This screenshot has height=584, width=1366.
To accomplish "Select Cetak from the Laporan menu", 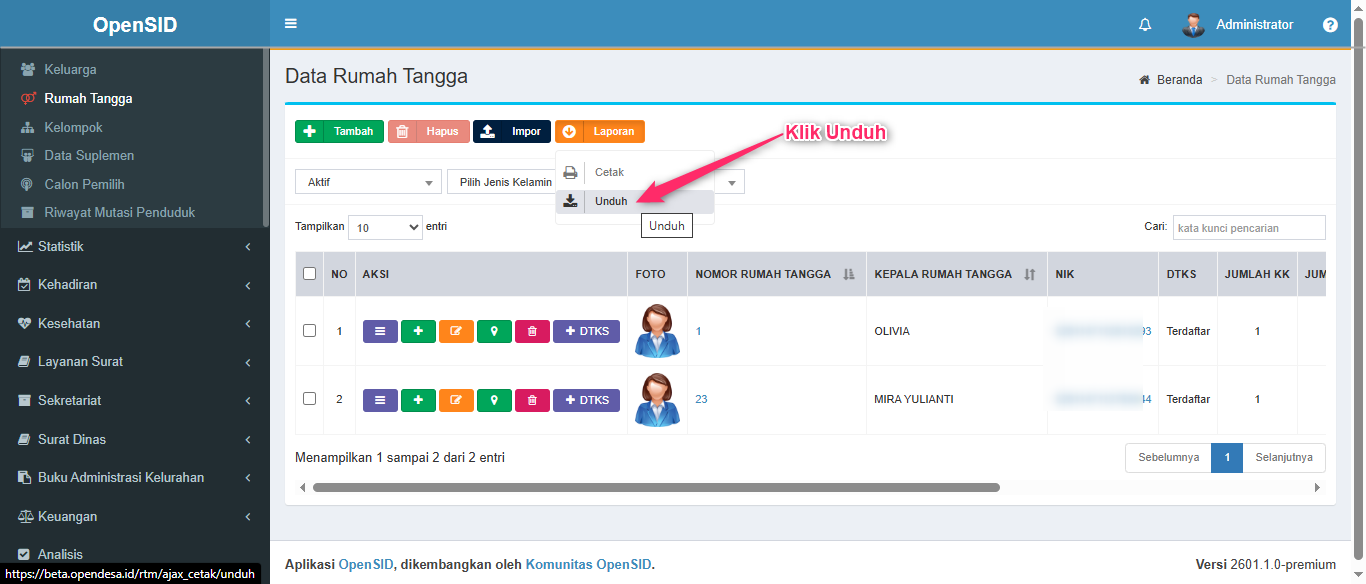I will pos(609,172).
